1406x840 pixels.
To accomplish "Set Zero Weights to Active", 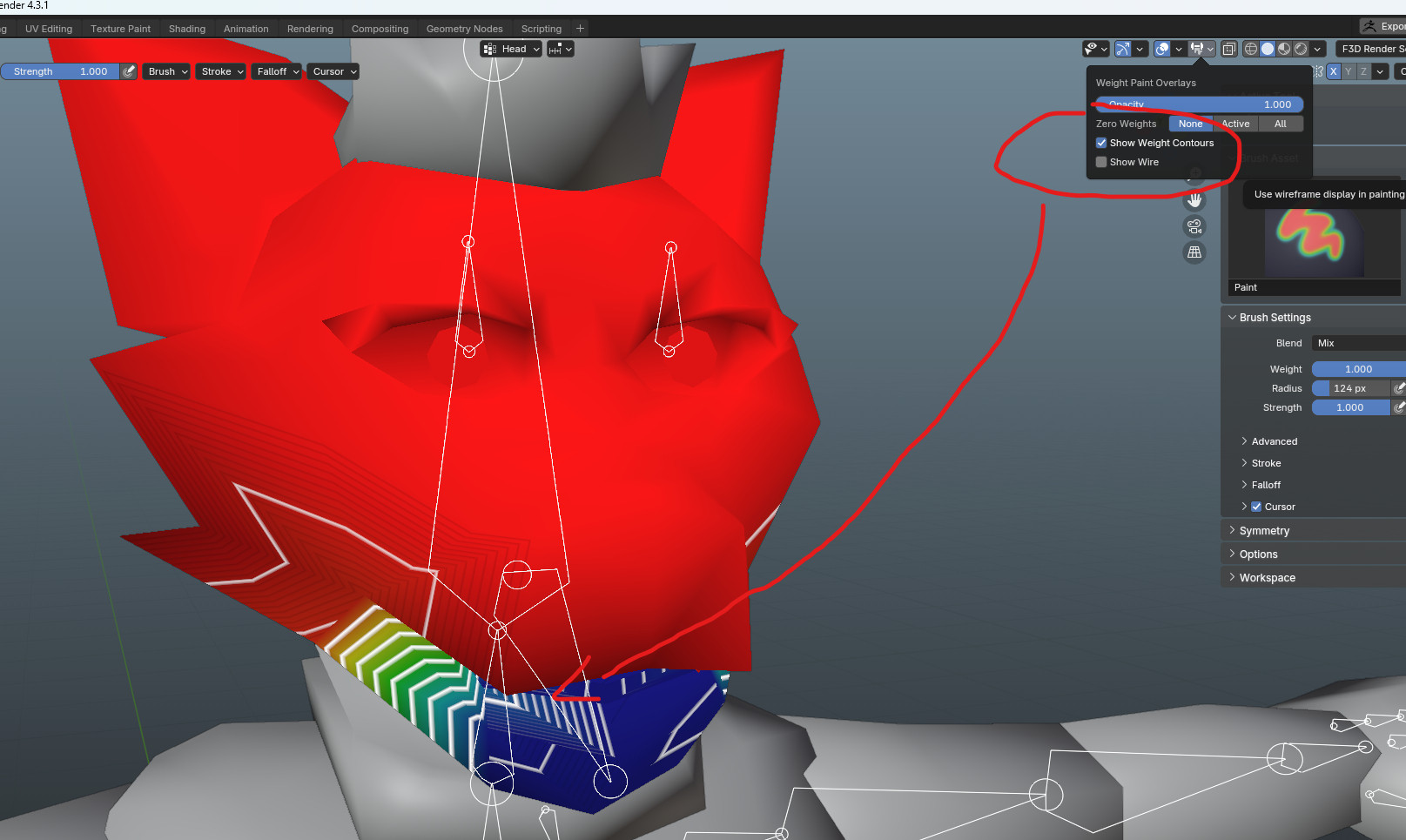I will [x=1235, y=124].
